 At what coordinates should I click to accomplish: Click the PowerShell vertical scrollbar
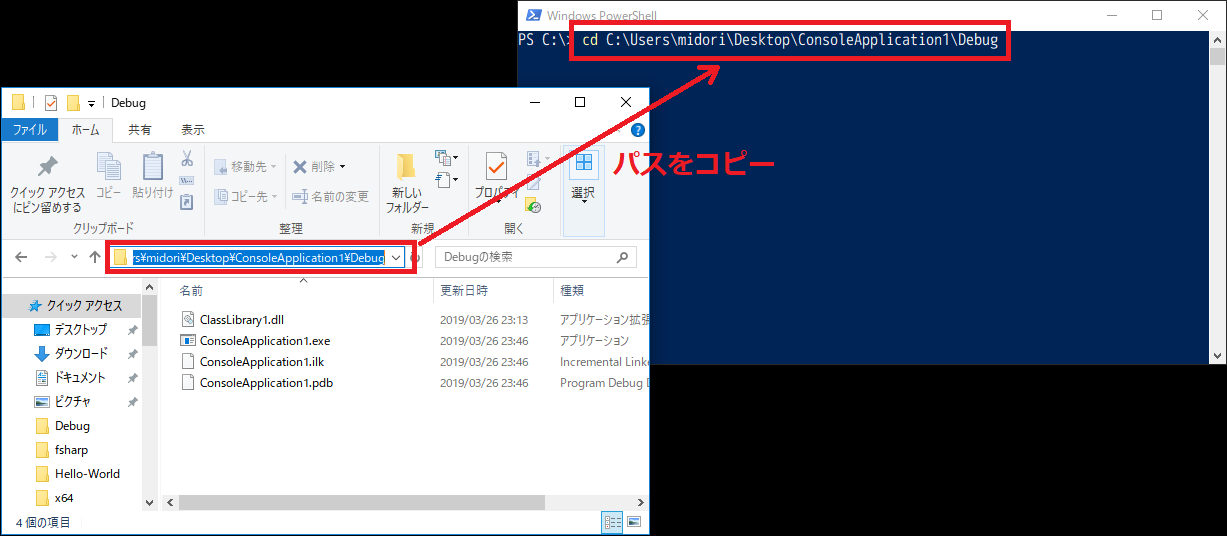pos(1217,197)
